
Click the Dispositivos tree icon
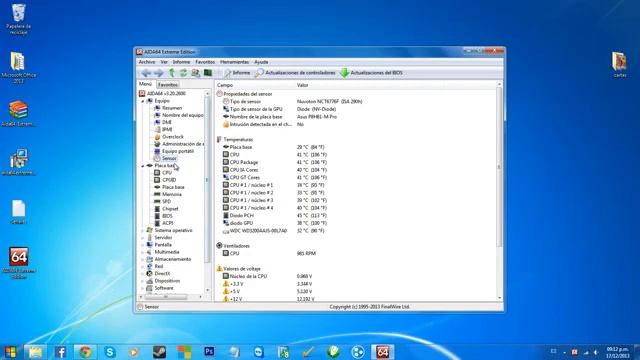pos(150,281)
